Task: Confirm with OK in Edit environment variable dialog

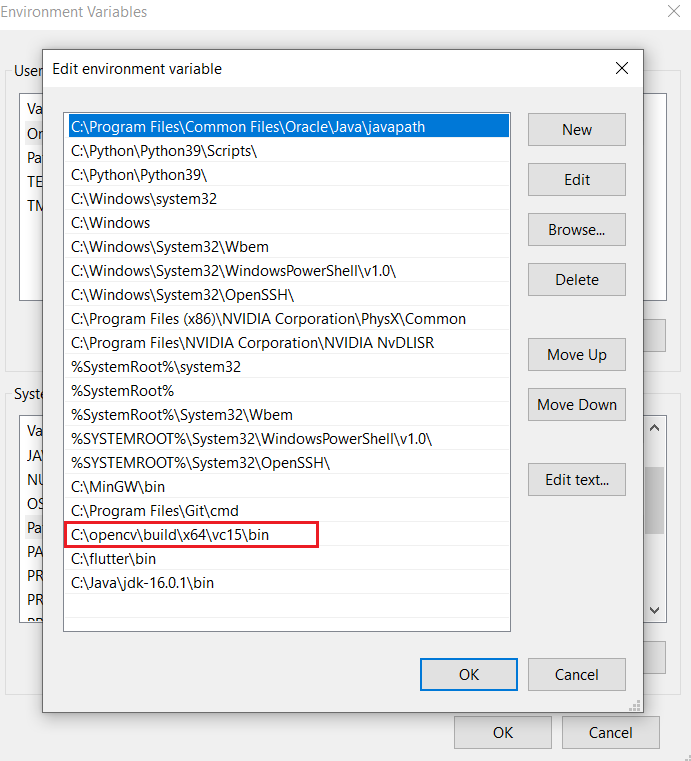Action: [469, 675]
